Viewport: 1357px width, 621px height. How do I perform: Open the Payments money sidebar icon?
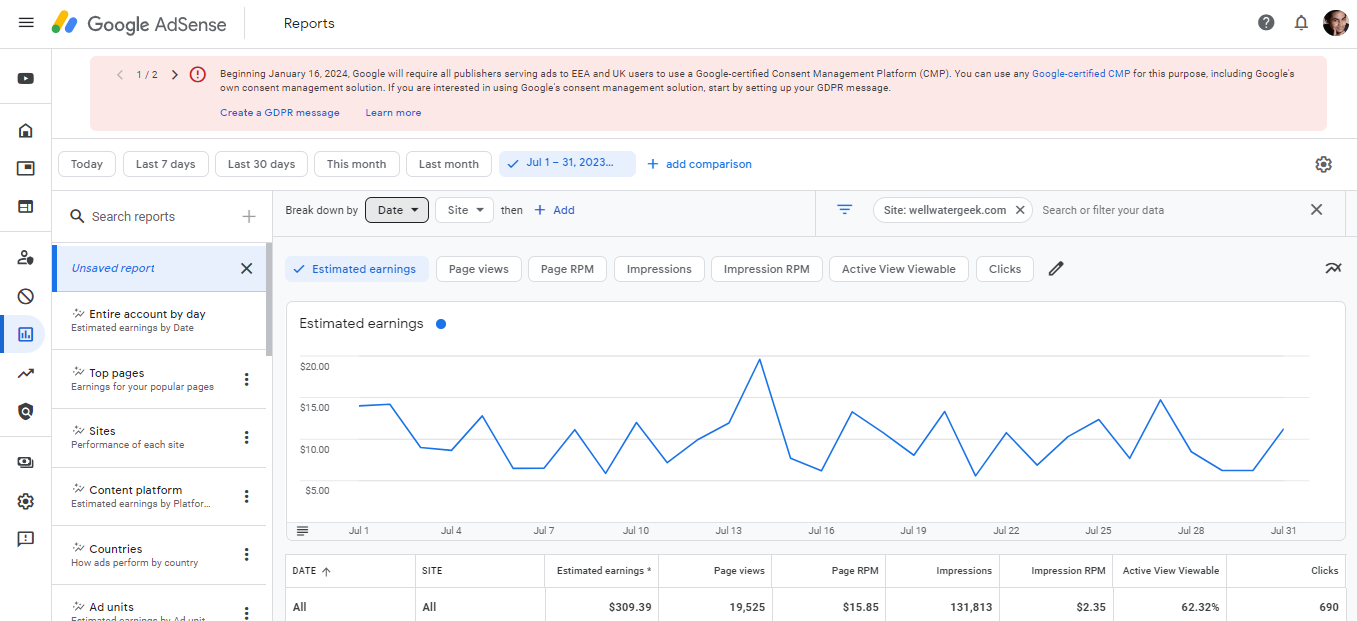click(x=26, y=462)
